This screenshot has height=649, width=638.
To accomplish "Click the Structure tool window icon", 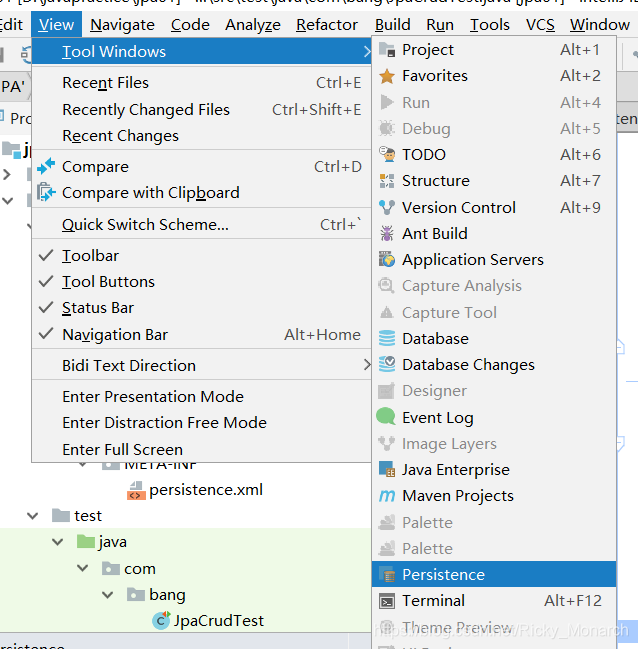I will click(387, 181).
